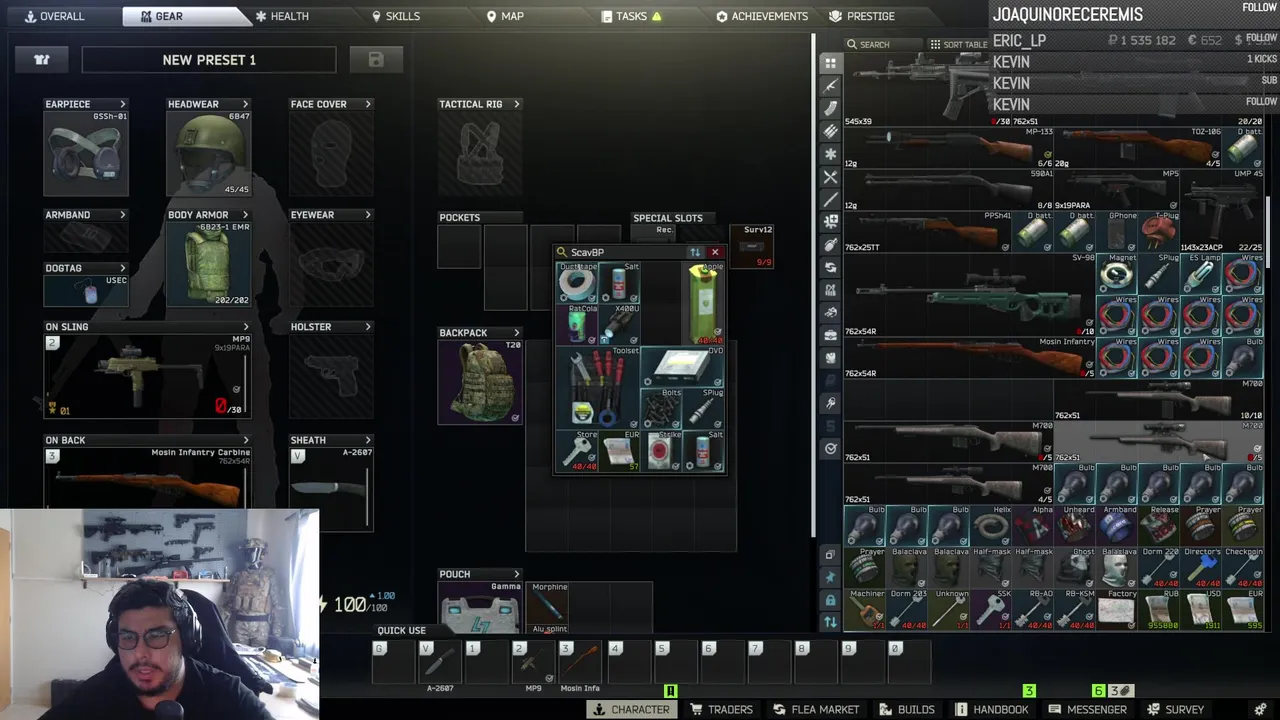1280x720 pixels.
Task: Switch to the HEALTH tab
Action: point(282,16)
